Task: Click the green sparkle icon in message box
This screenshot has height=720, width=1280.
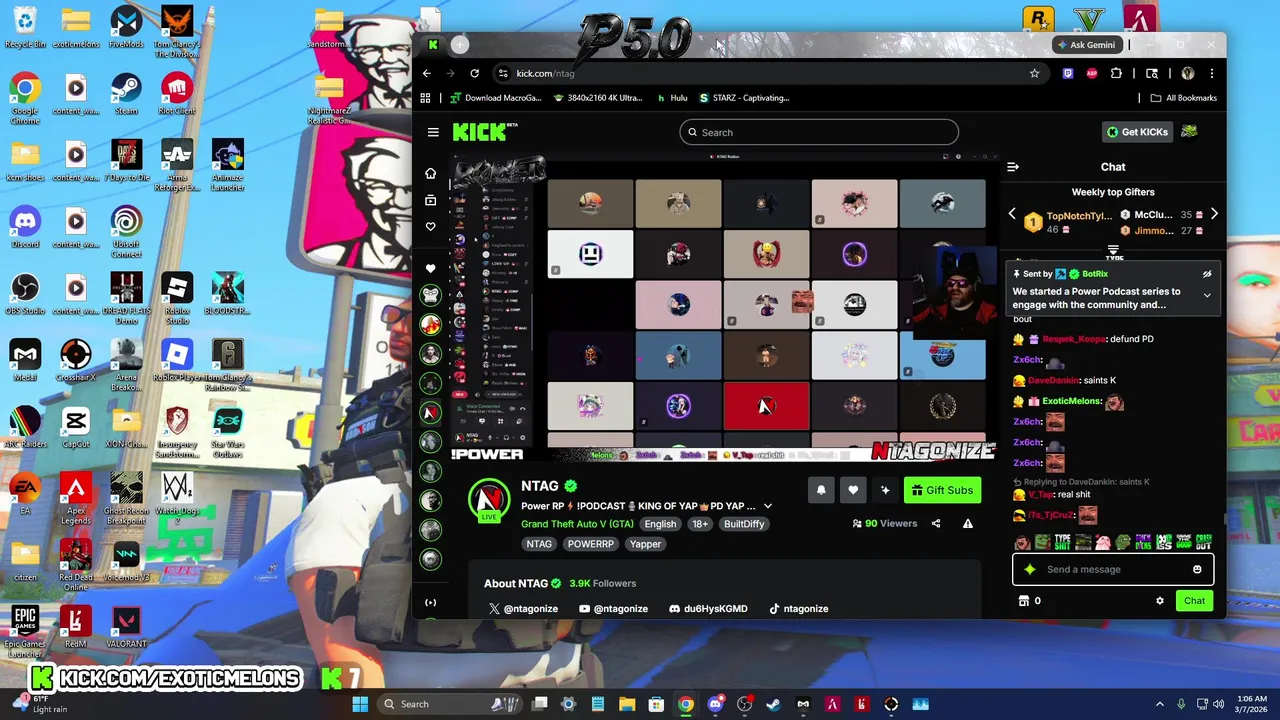Action: (x=1030, y=569)
